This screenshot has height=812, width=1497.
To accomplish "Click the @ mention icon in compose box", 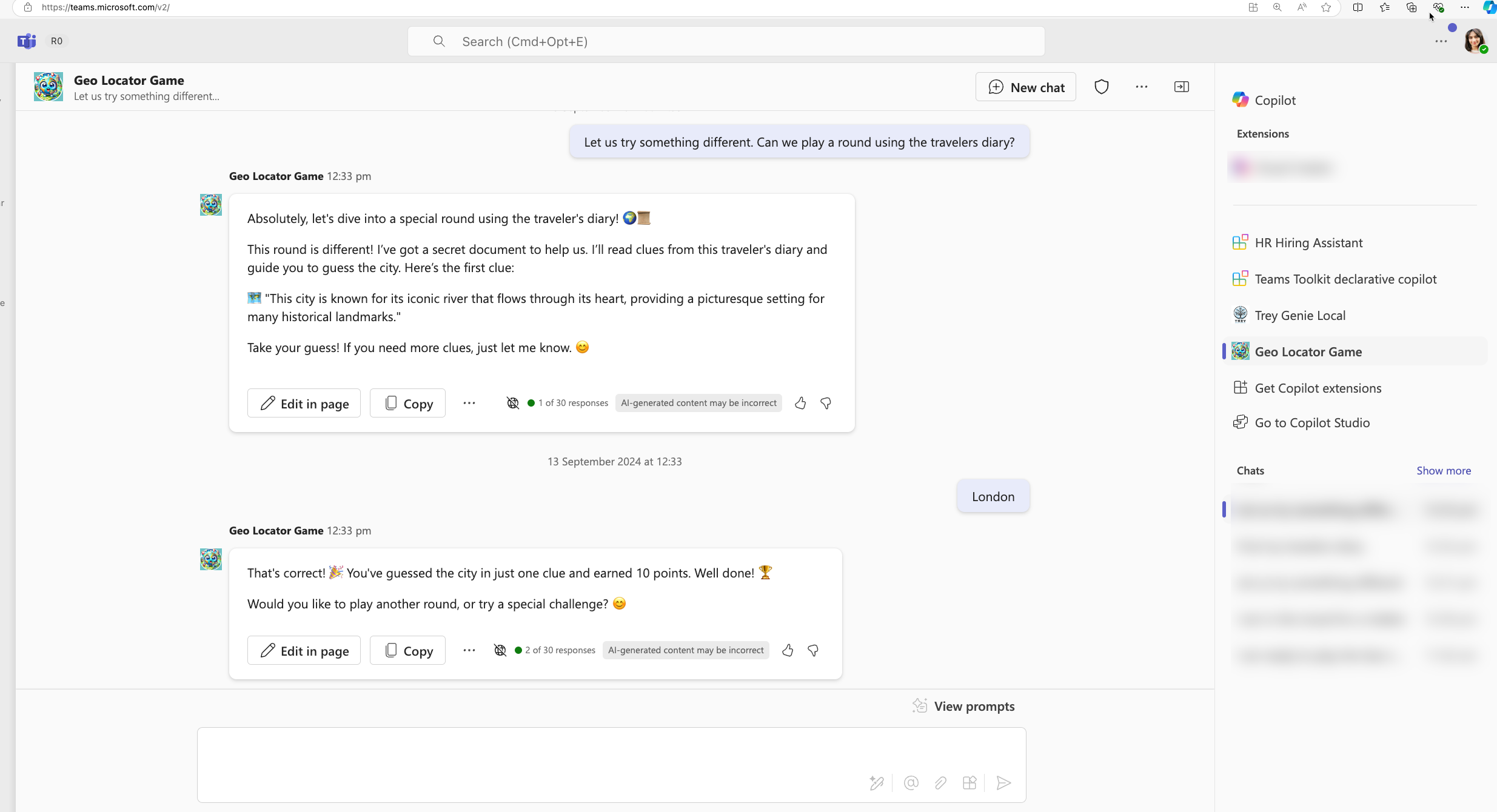I will 911,783.
